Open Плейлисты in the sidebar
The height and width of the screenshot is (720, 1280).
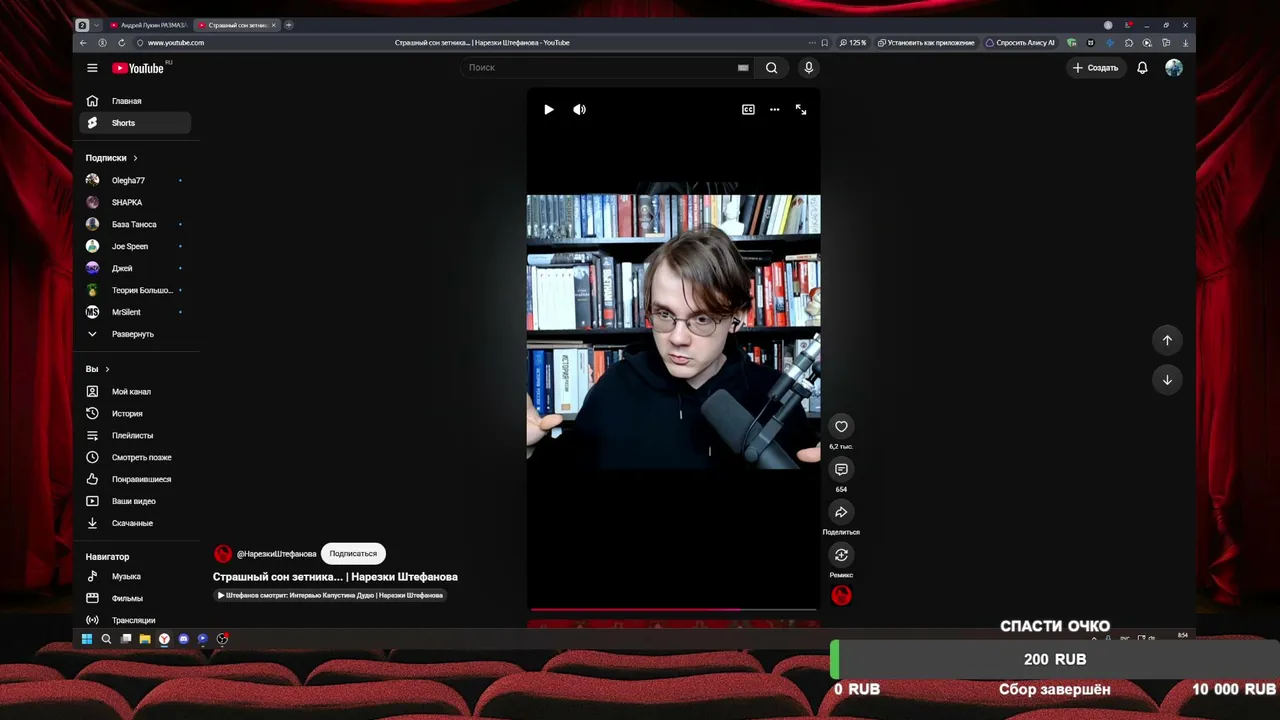(x=136, y=436)
